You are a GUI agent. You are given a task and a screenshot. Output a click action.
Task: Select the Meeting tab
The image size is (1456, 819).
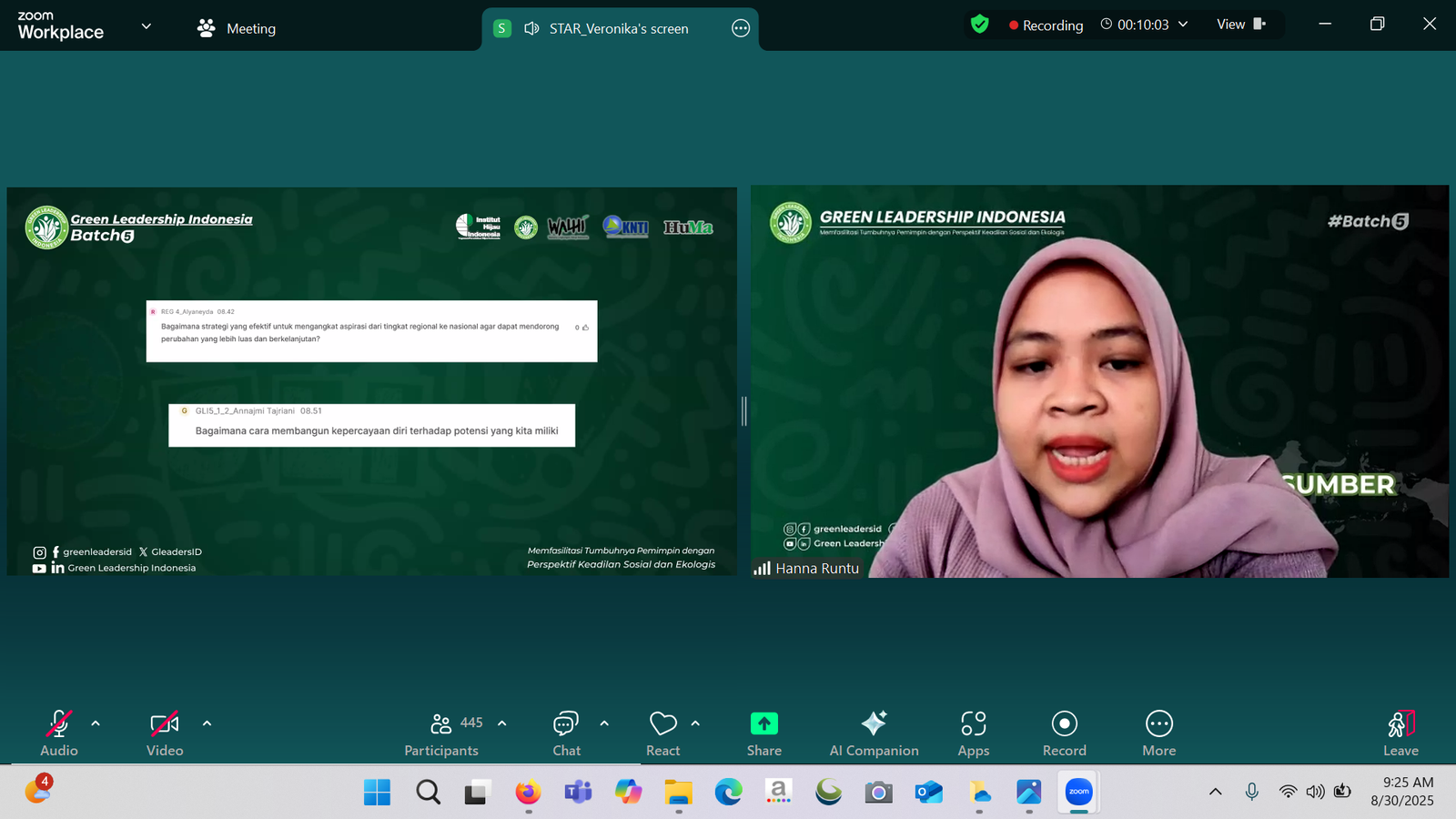(x=237, y=28)
